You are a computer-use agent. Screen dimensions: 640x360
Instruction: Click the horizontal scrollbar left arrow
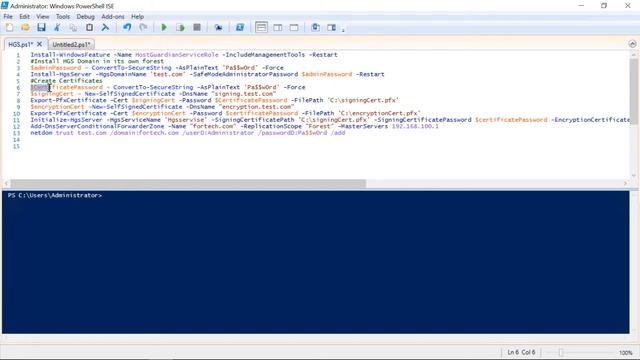pos(6,183)
